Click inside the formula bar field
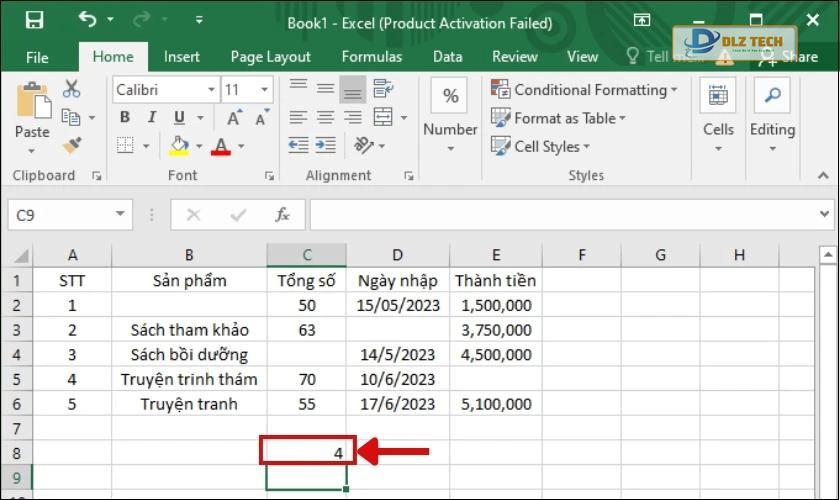The width and height of the screenshot is (840, 500). coord(562,215)
